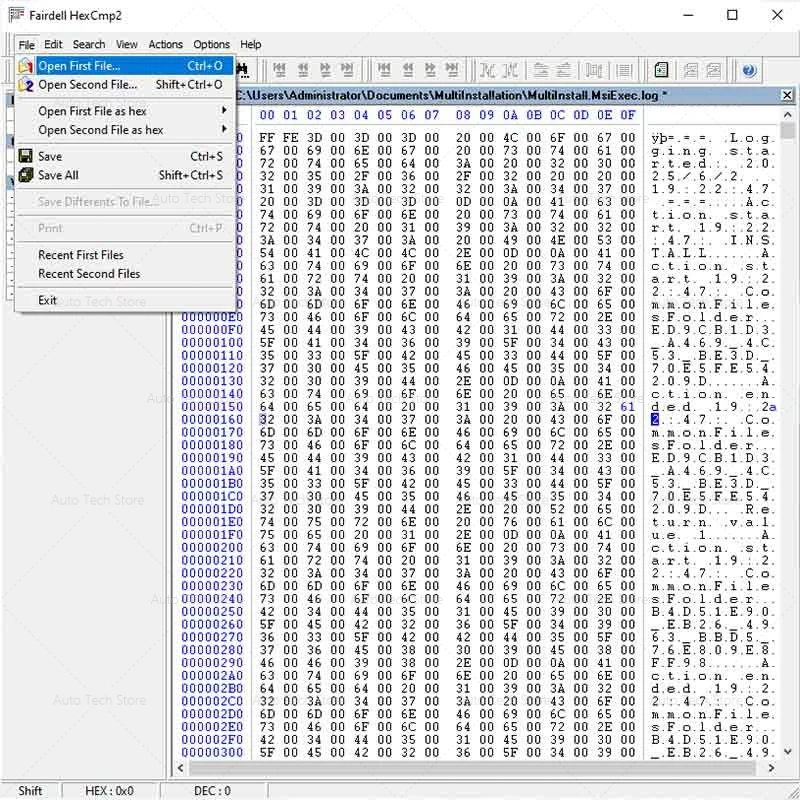Screen dimensions: 800x800
Task: Close the File menu via File header
Action: pos(26,44)
